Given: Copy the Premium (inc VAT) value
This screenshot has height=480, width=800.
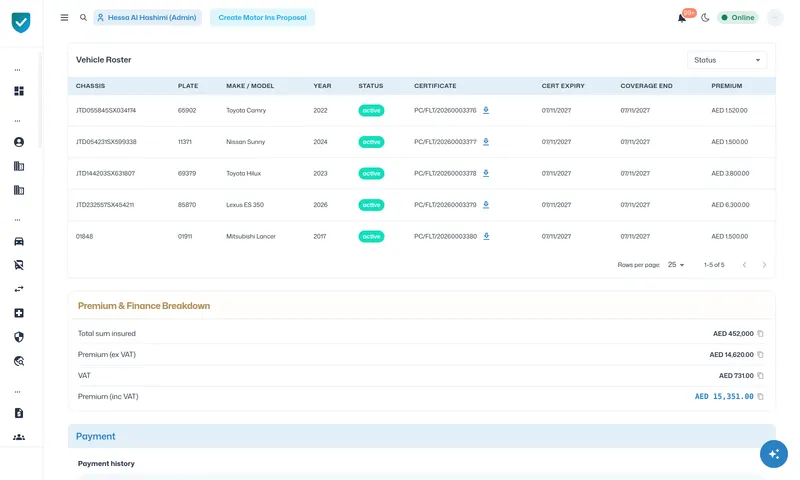Looking at the screenshot, I should (760, 396).
